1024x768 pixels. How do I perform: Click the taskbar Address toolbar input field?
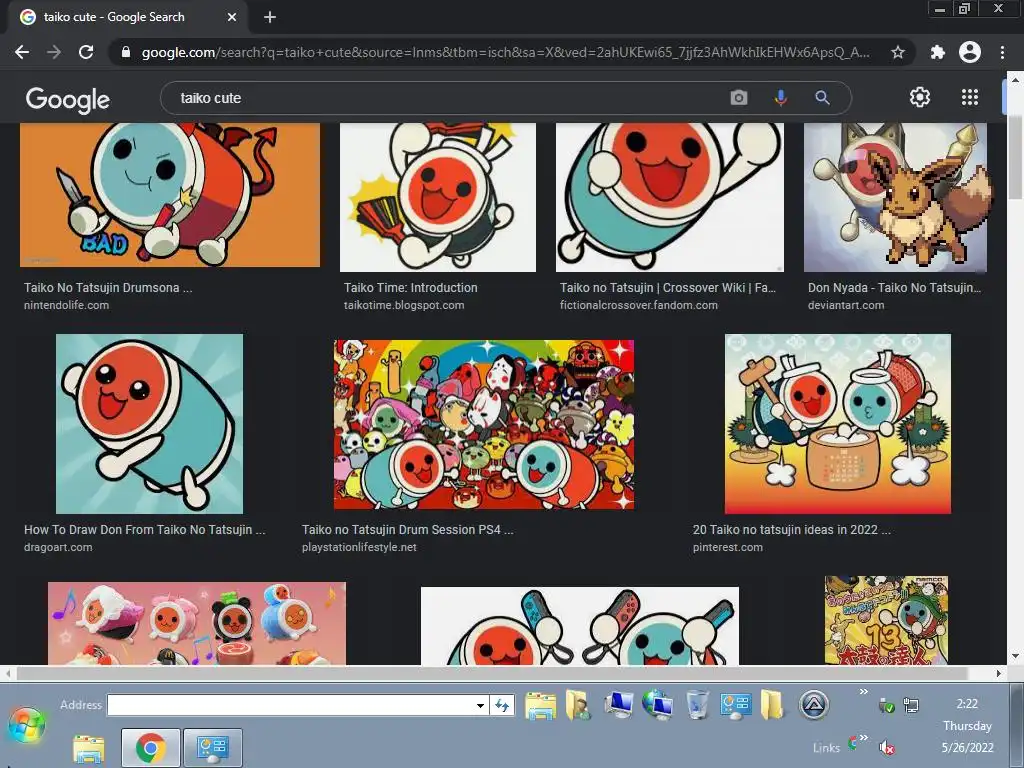click(290, 705)
